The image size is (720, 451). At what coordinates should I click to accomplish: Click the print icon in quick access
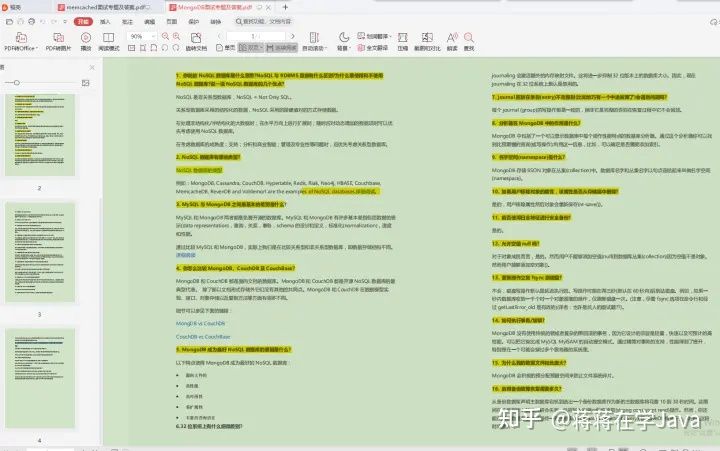point(31,22)
